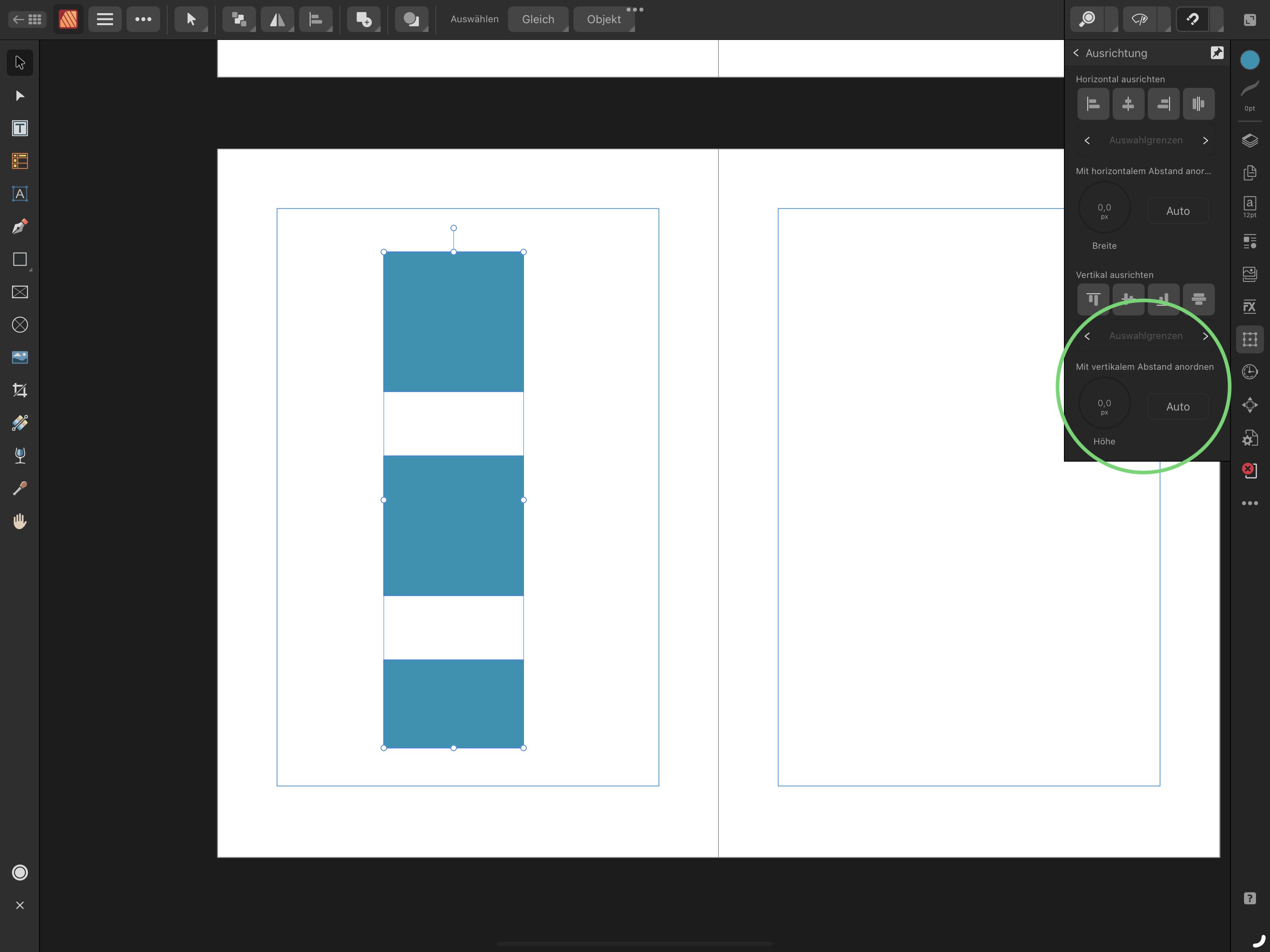The image size is (1270, 952).
Task: Open the blue fill color swatch
Action: pyautogui.click(x=1249, y=60)
